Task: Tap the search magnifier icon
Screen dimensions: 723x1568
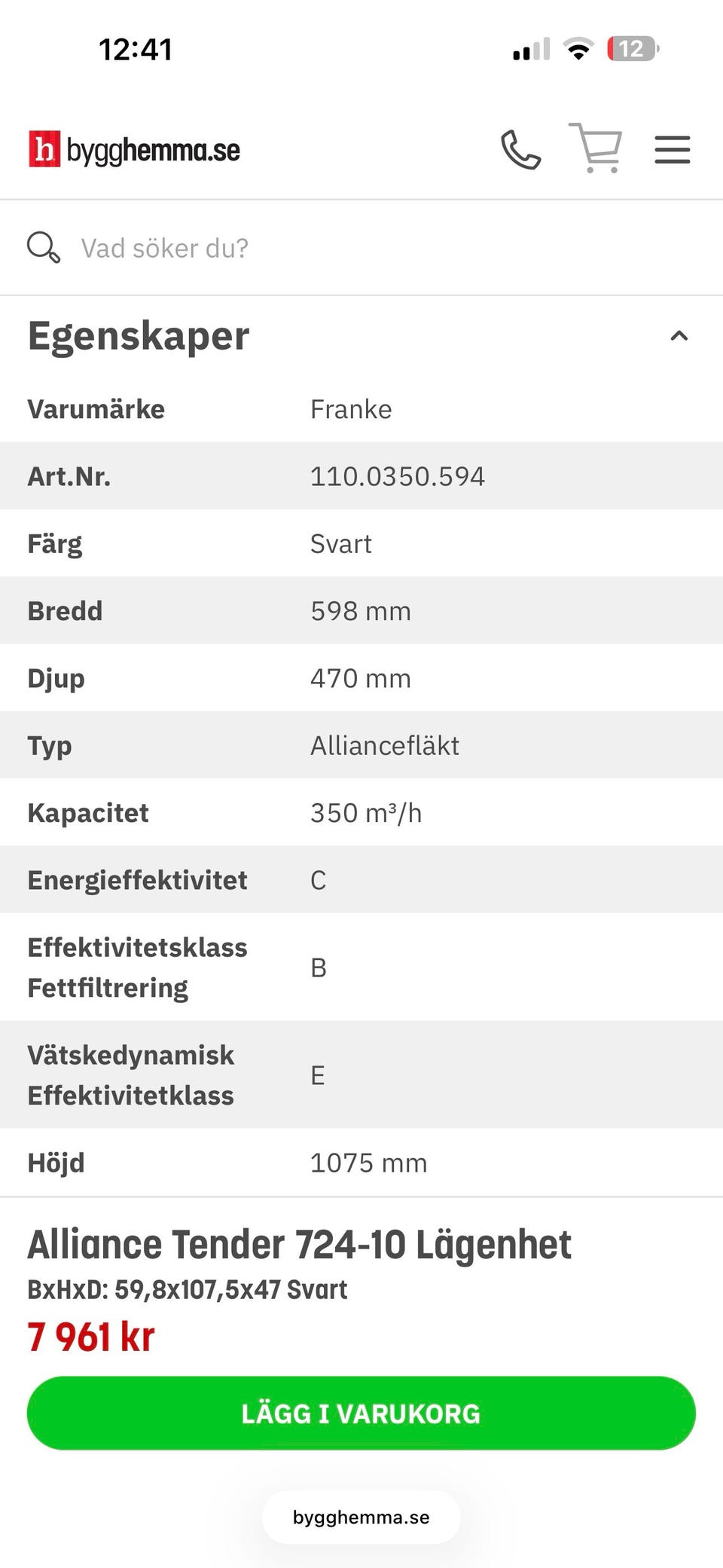Action: 43,247
